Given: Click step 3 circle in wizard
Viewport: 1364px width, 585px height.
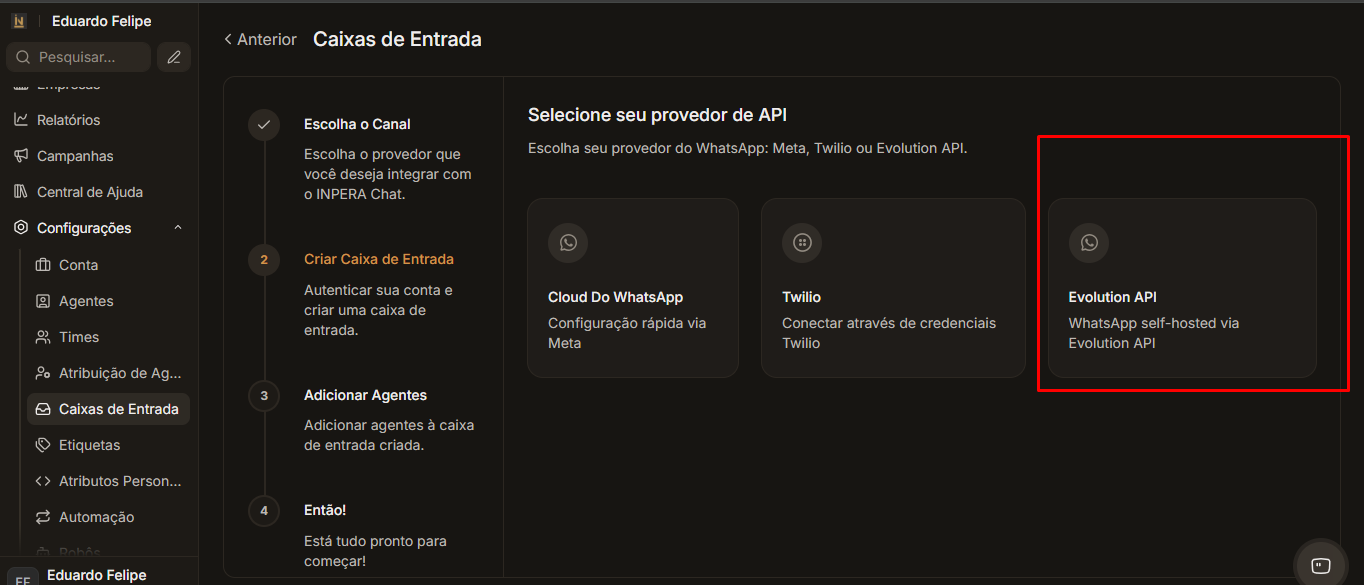Looking at the screenshot, I should tap(264, 396).
